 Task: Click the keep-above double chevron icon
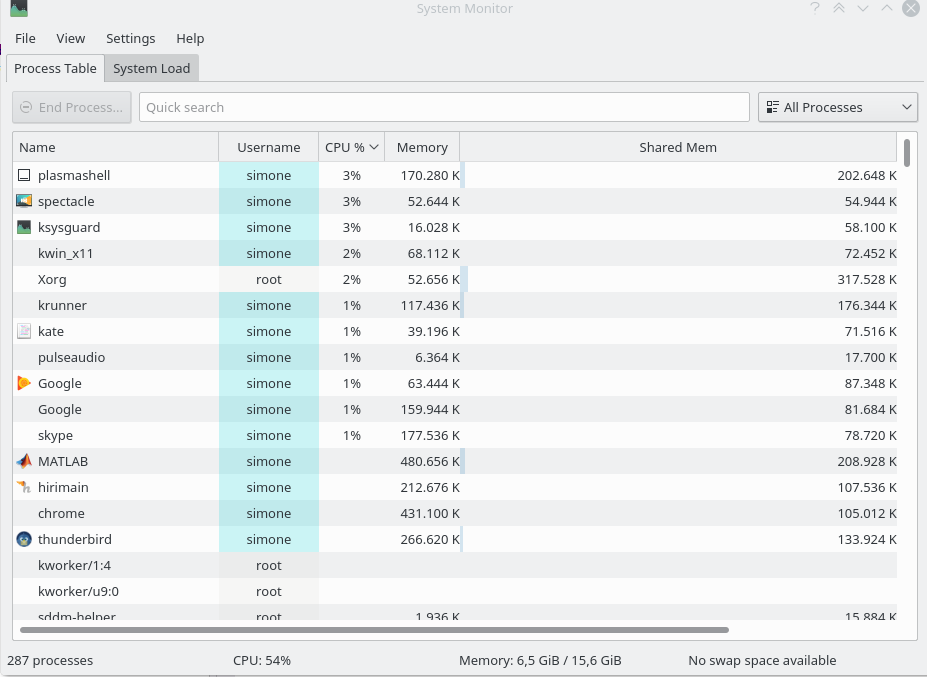[839, 8]
